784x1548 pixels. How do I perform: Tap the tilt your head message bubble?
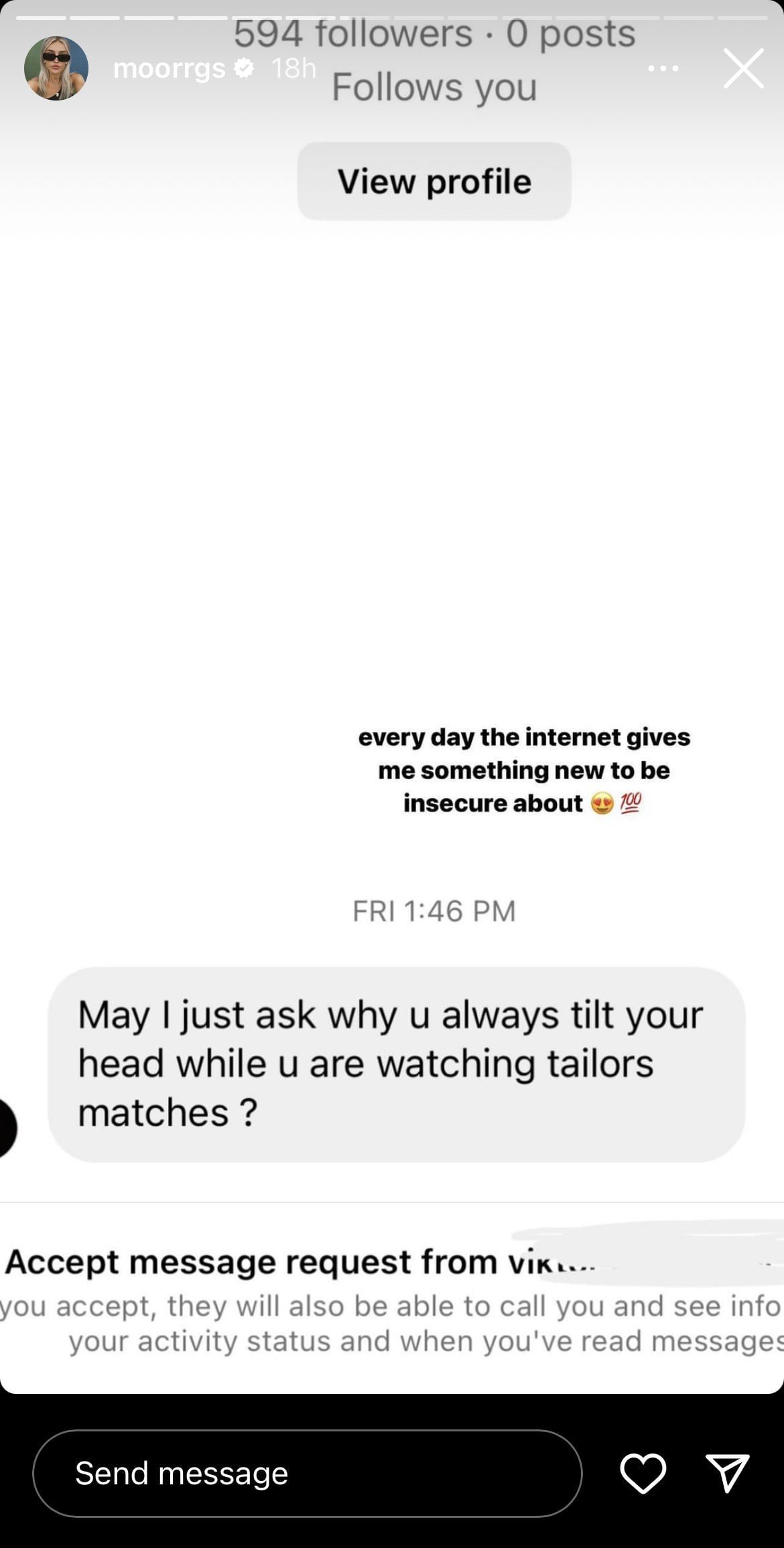click(x=397, y=1064)
